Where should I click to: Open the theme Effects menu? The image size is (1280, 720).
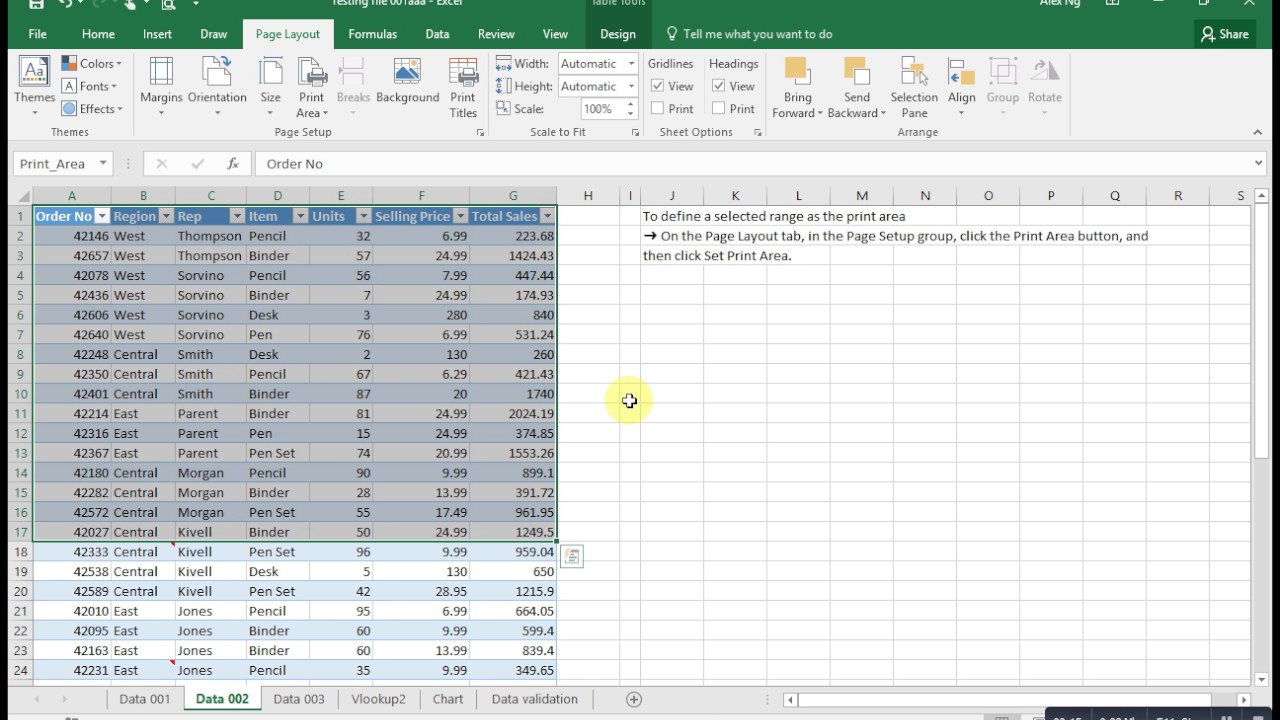92,109
